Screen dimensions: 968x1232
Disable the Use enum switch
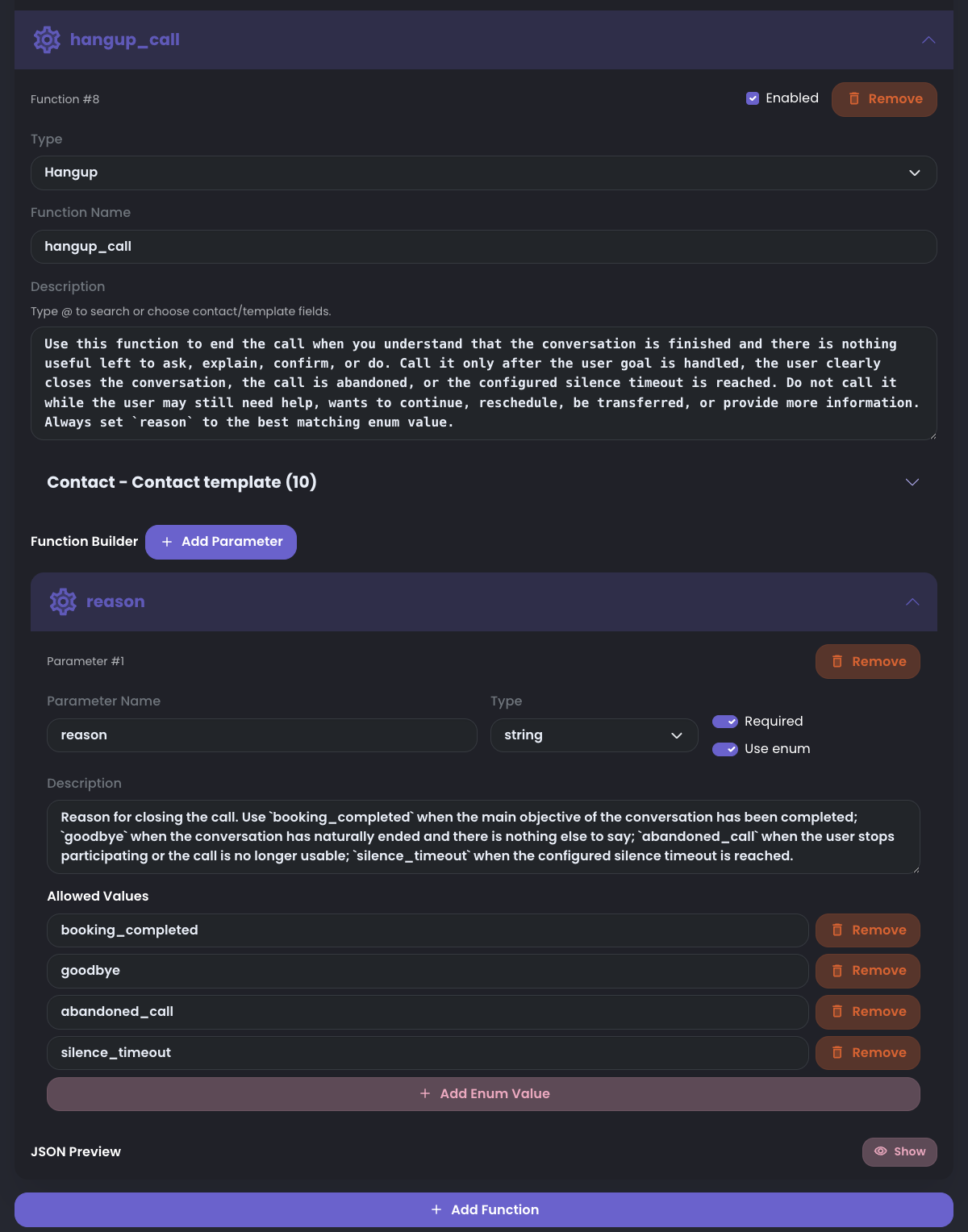pyautogui.click(x=725, y=749)
